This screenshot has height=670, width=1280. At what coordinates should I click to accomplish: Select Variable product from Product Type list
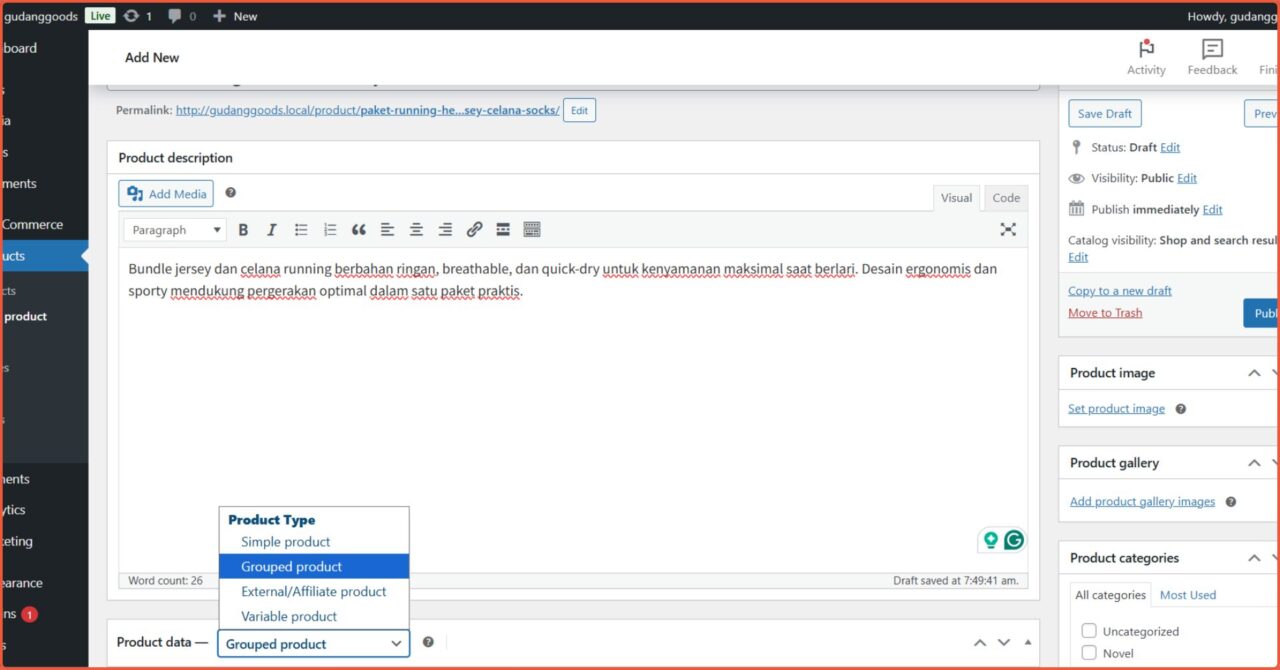288,616
